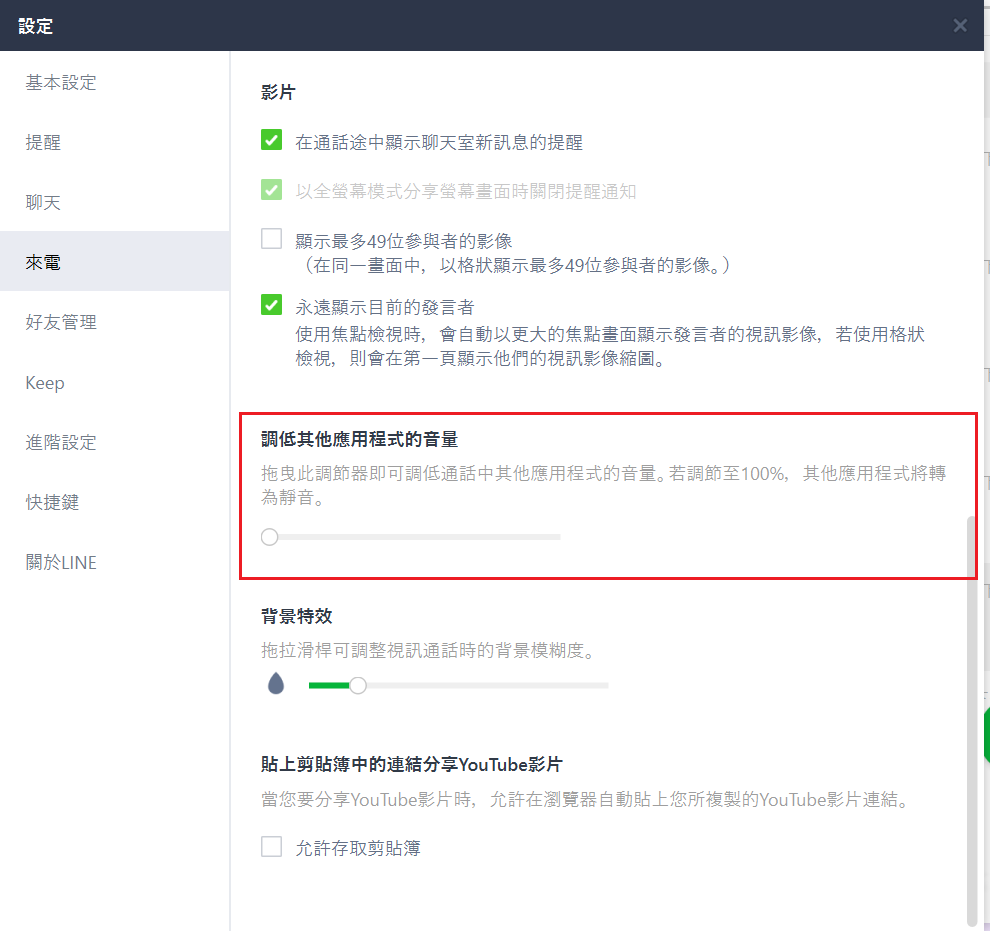Screen dimensions: 990x931
Task: Open the Keep settings section
Action: tap(114, 382)
